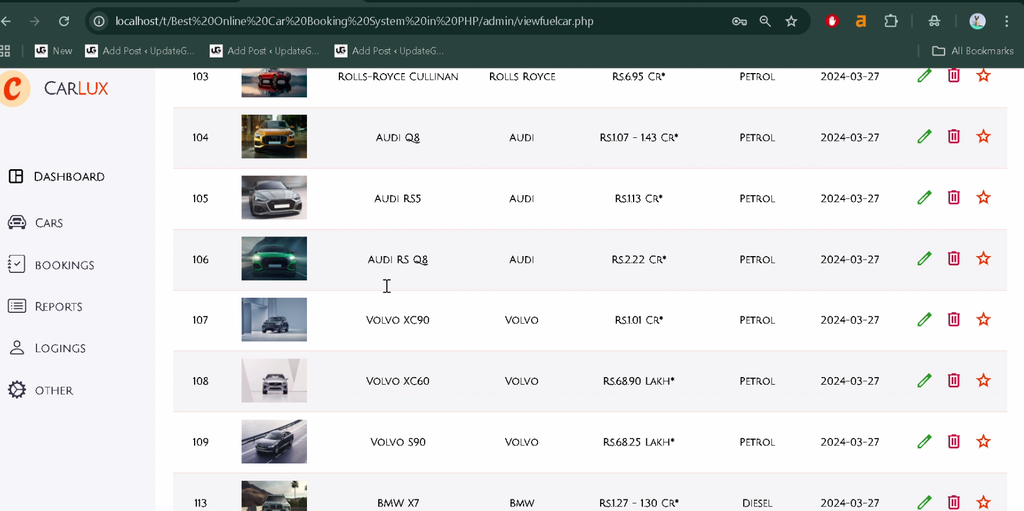The height and width of the screenshot is (511, 1024).
Task: Mark Audi Q8 with the star icon
Action: pyautogui.click(x=983, y=136)
